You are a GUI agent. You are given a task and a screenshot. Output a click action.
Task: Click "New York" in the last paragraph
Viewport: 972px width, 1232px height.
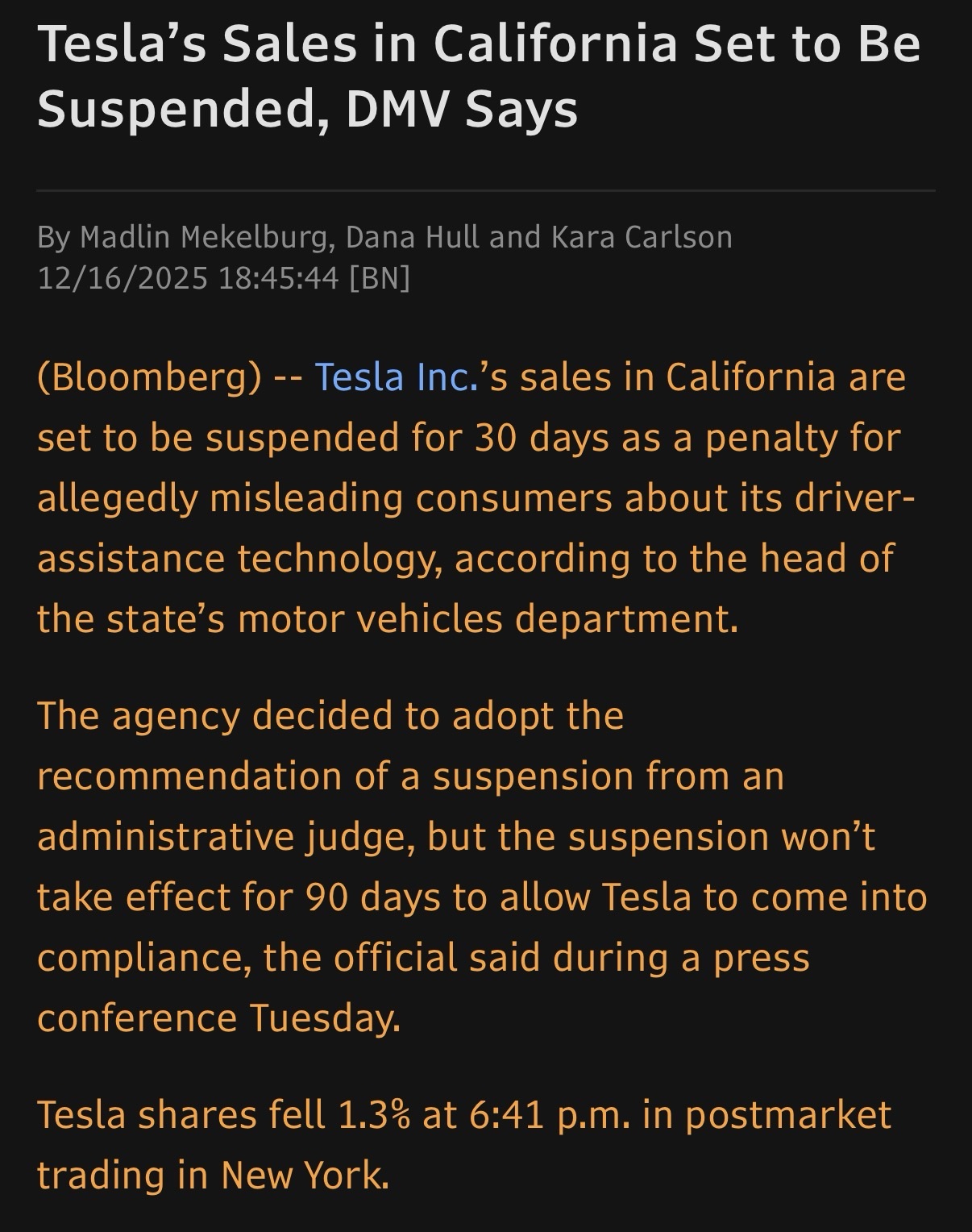(x=305, y=1176)
